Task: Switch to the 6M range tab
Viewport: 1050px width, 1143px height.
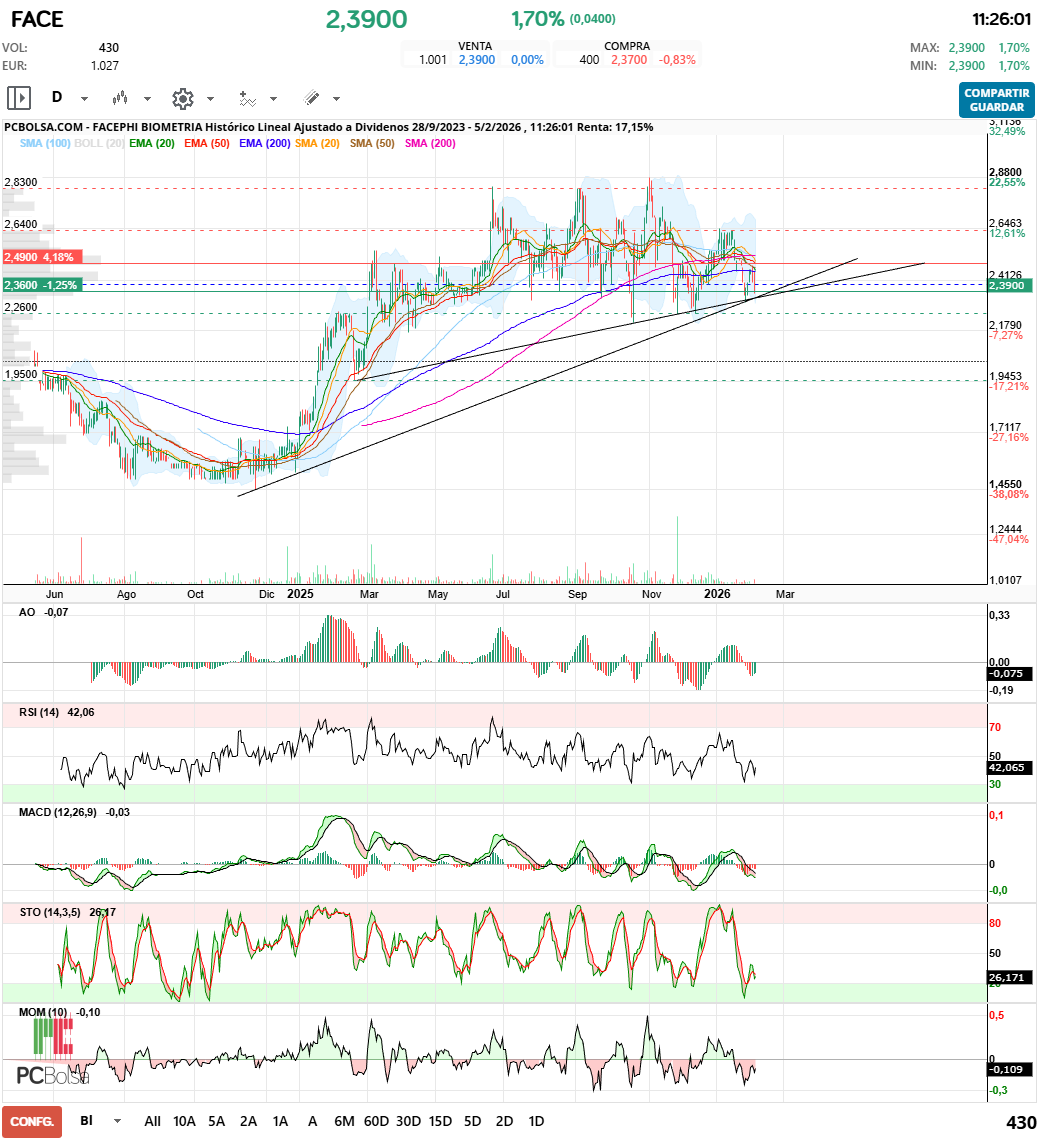Action: tap(344, 1121)
